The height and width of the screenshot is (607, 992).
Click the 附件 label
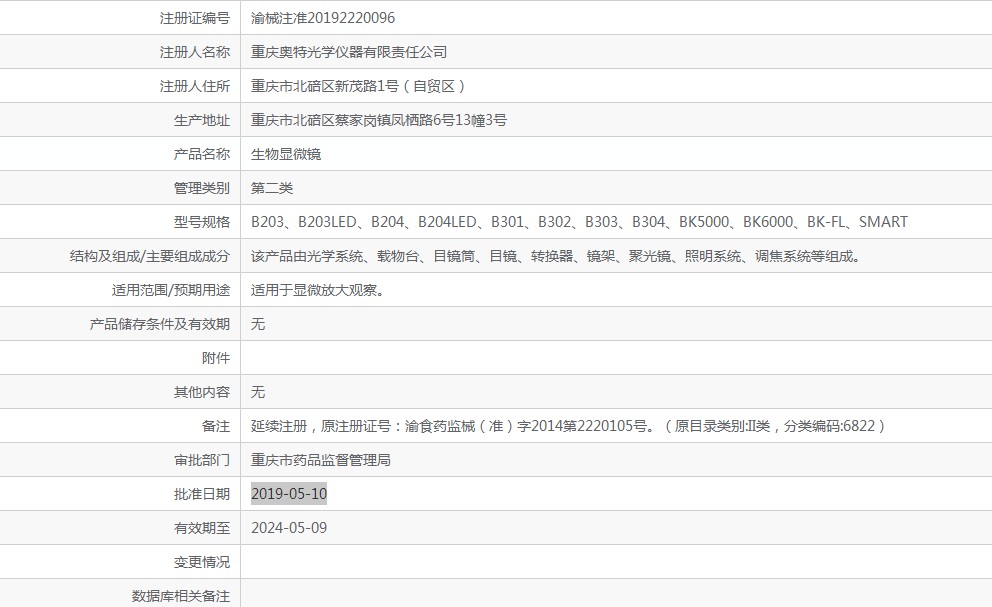216,358
